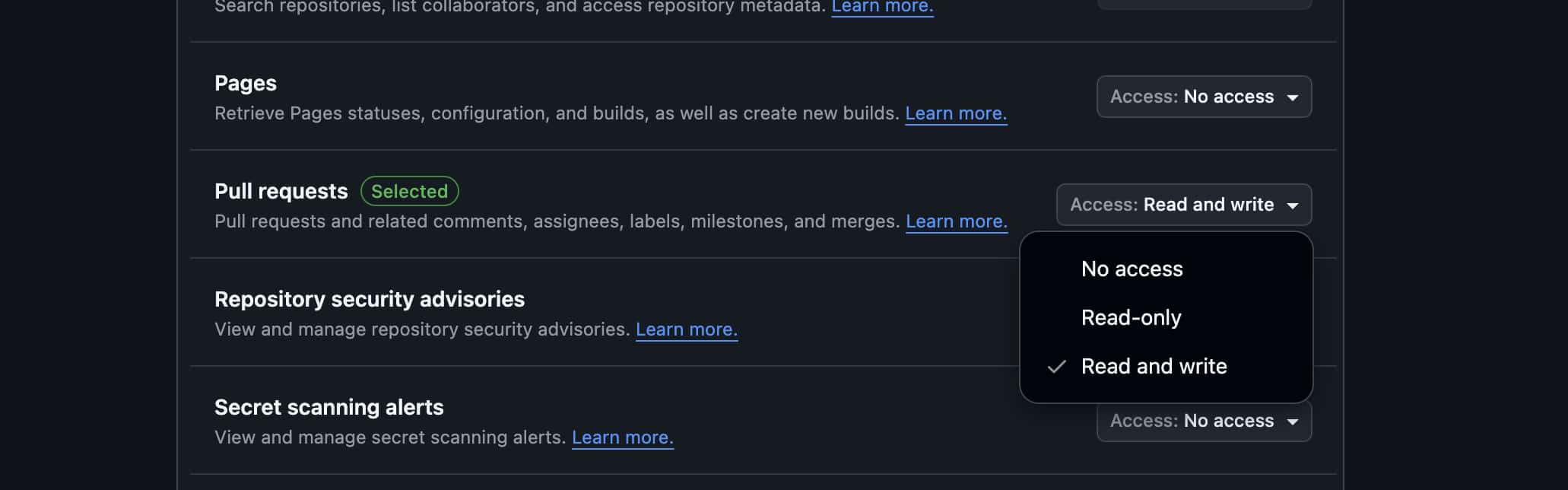Click the caret on Secret scanning alerts access button
The height and width of the screenshot is (490, 1568).
(1292, 422)
